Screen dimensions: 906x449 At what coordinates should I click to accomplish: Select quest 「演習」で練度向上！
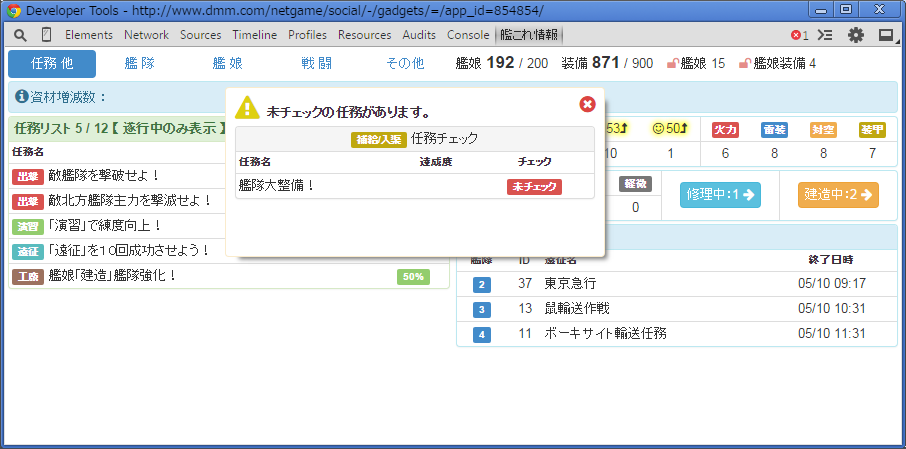pyautogui.click(x=106, y=226)
